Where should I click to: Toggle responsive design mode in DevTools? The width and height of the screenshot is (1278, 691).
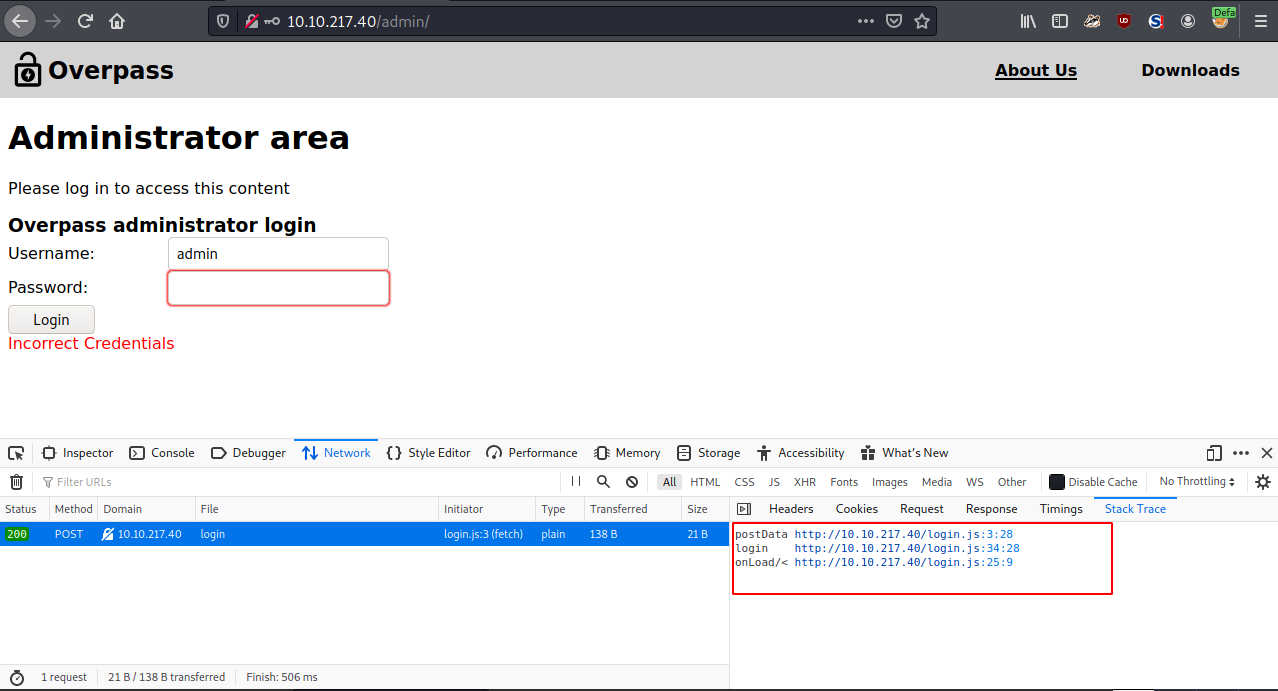(x=1214, y=453)
